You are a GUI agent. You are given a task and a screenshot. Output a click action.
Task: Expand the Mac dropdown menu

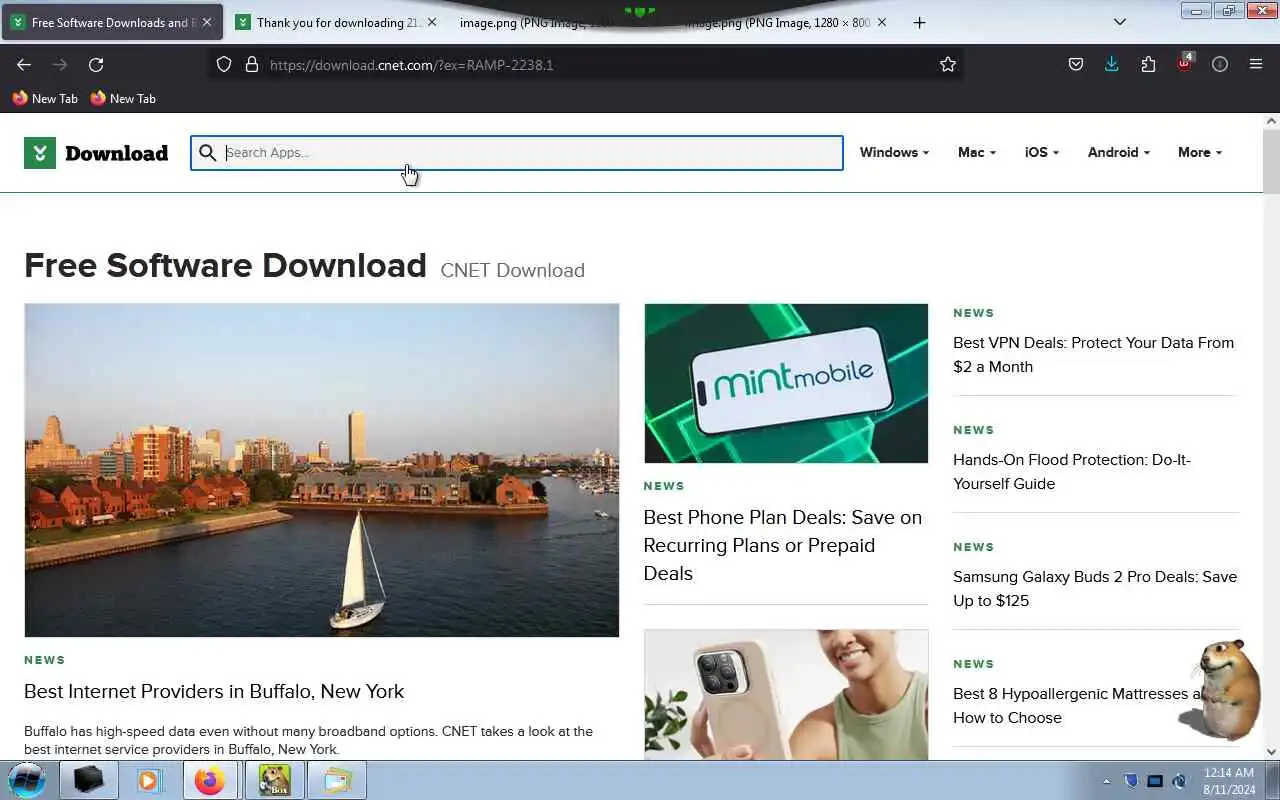click(977, 152)
